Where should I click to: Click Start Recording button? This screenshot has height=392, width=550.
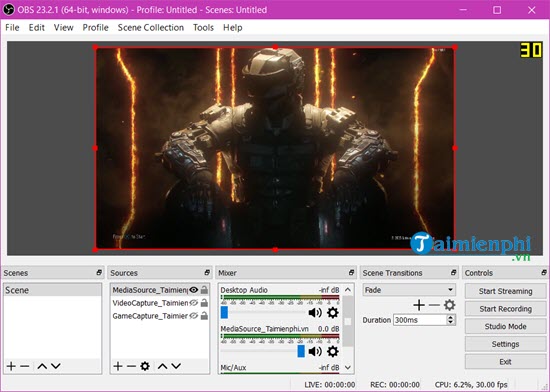point(505,309)
